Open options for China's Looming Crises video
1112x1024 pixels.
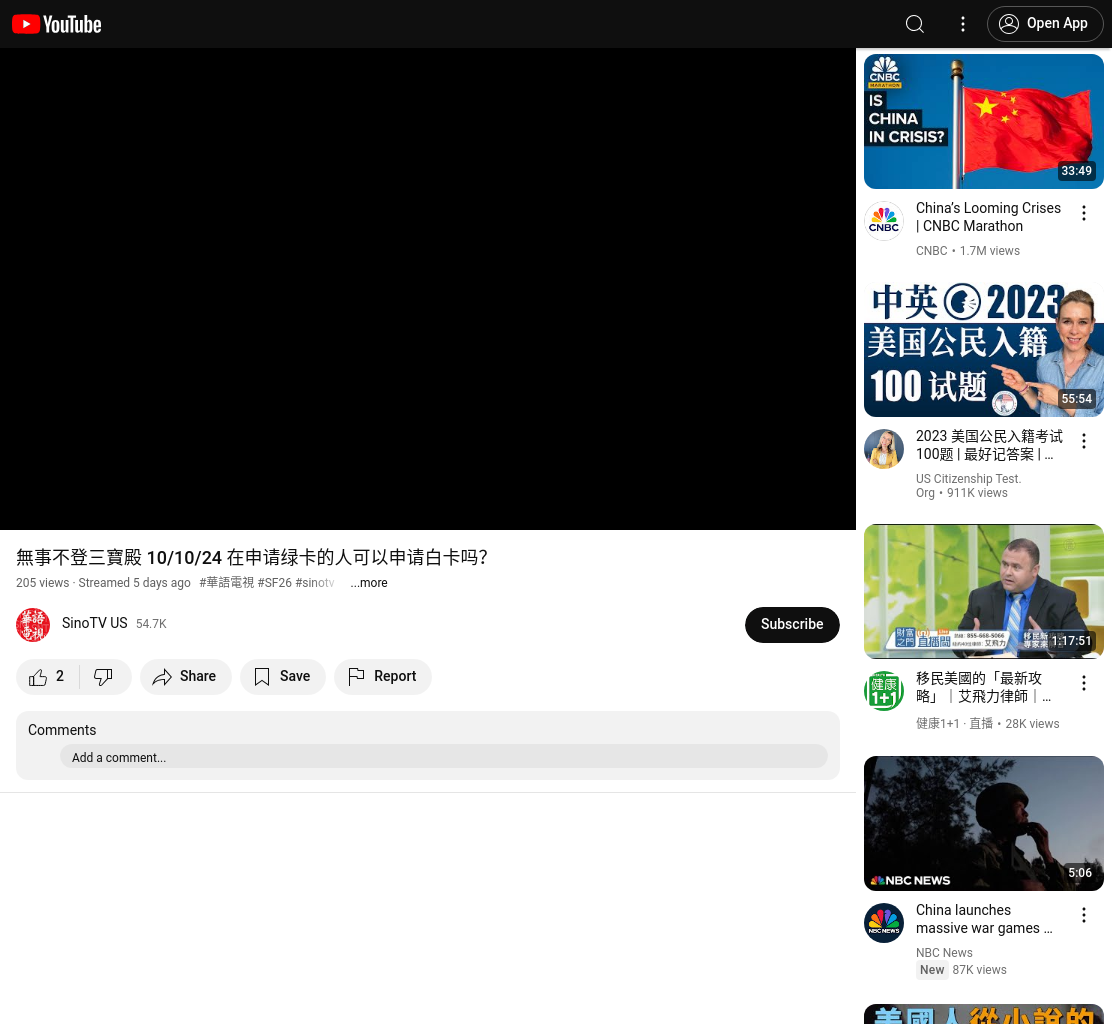point(1084,213)
